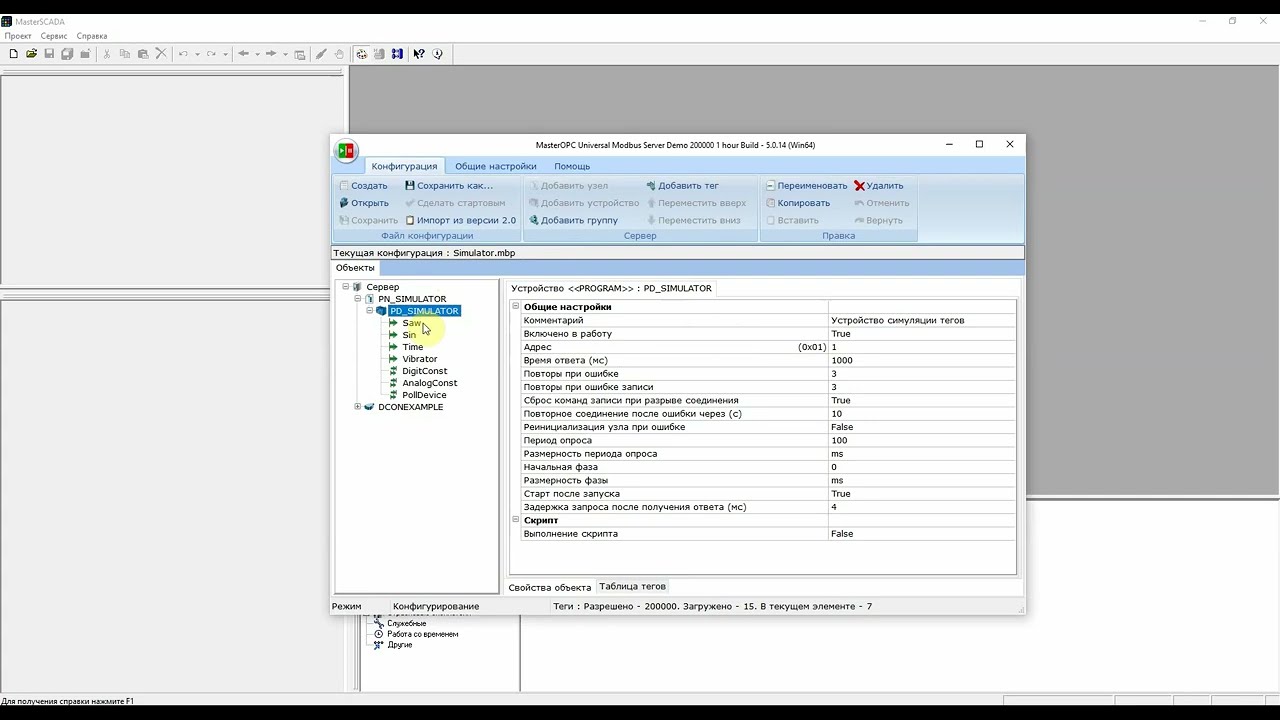Viewport: 1280px width, 720px height.
Task: Select Другие in MasterSCADA background tree
Action: click(400, 645)
